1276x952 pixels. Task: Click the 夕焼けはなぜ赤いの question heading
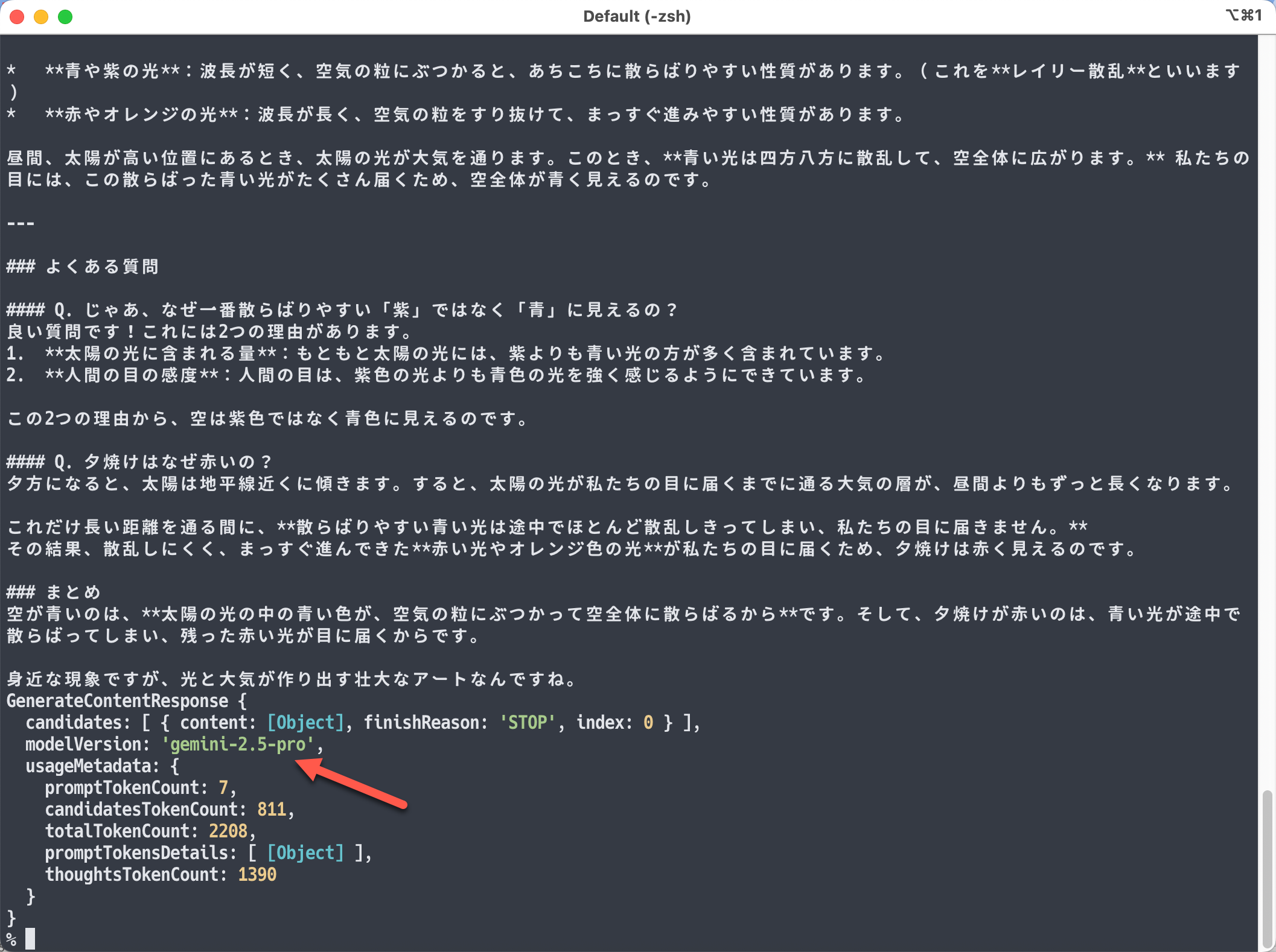pos(139,460)
